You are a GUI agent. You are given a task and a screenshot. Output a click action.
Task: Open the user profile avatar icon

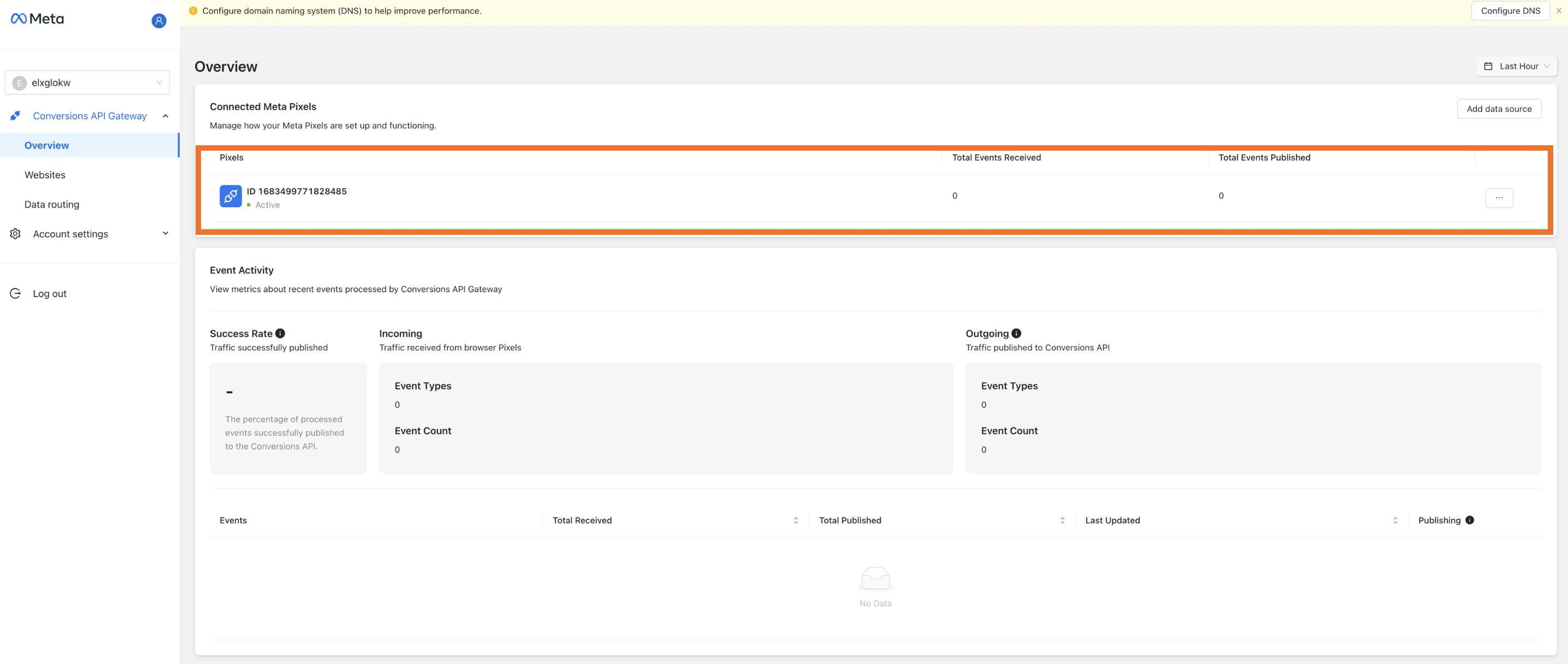pyautogui.click(x=159, y=21)
